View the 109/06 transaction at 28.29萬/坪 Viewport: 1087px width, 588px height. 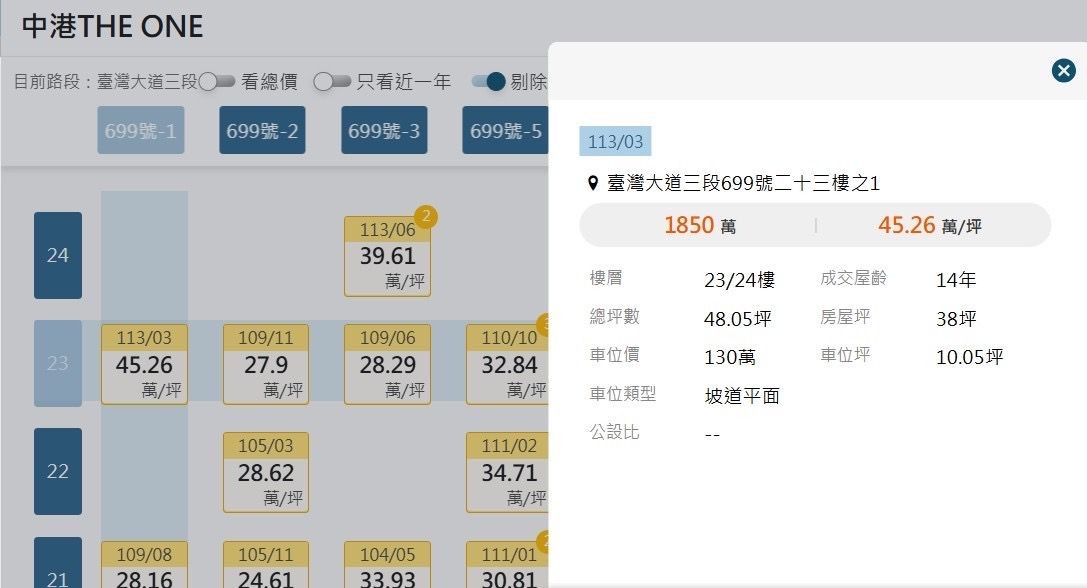[387, 364]
